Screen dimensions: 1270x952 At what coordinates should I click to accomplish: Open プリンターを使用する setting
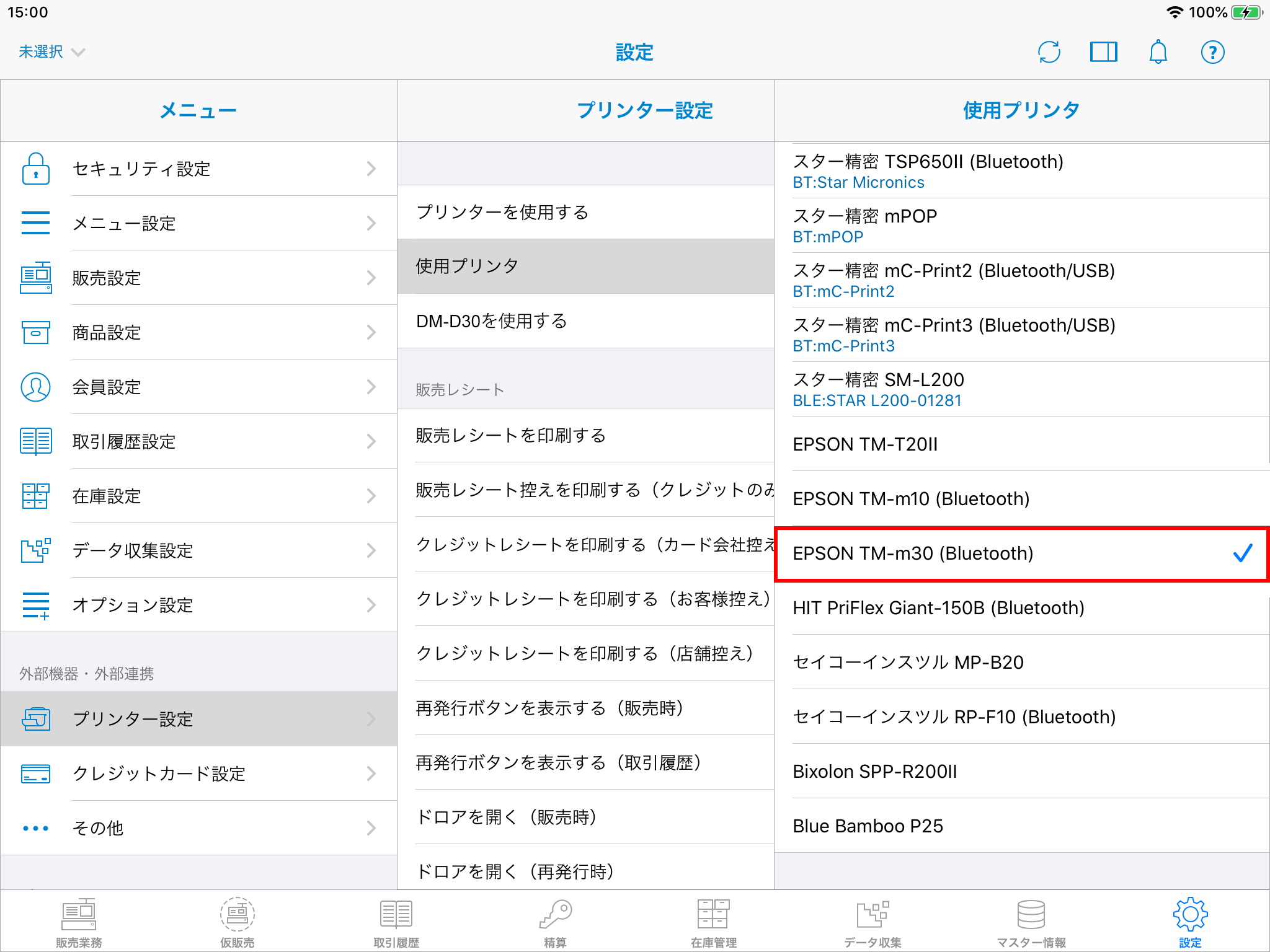pyautogui.click(x=585, y=212)
